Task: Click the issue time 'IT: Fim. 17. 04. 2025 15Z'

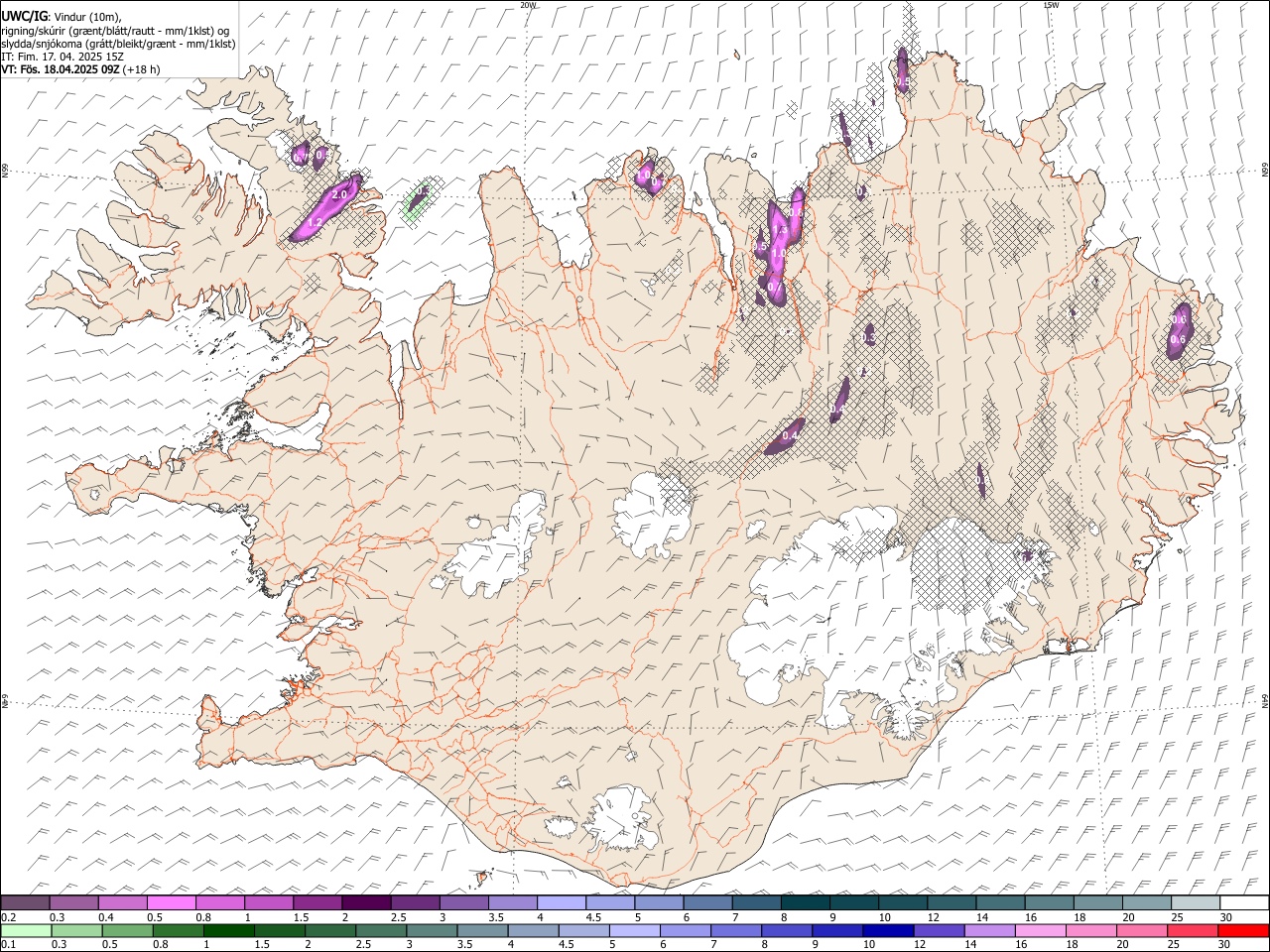Action: pyautogui.click(x=63, y=57)
